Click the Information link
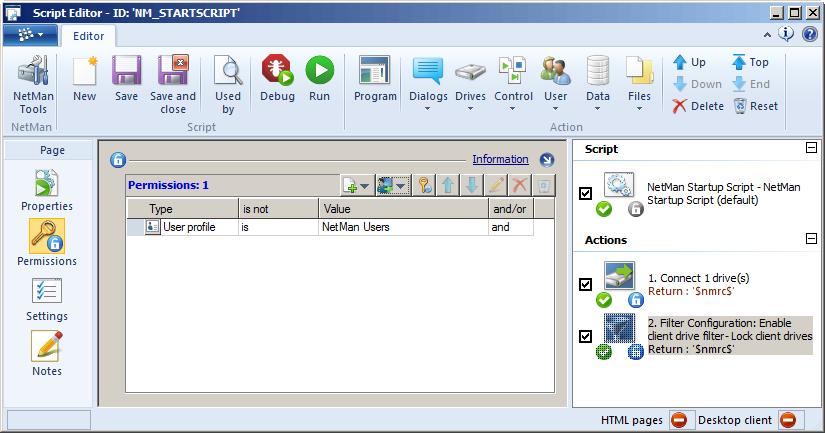The width and height of the screenshot is (825, 433). [500, 159]
